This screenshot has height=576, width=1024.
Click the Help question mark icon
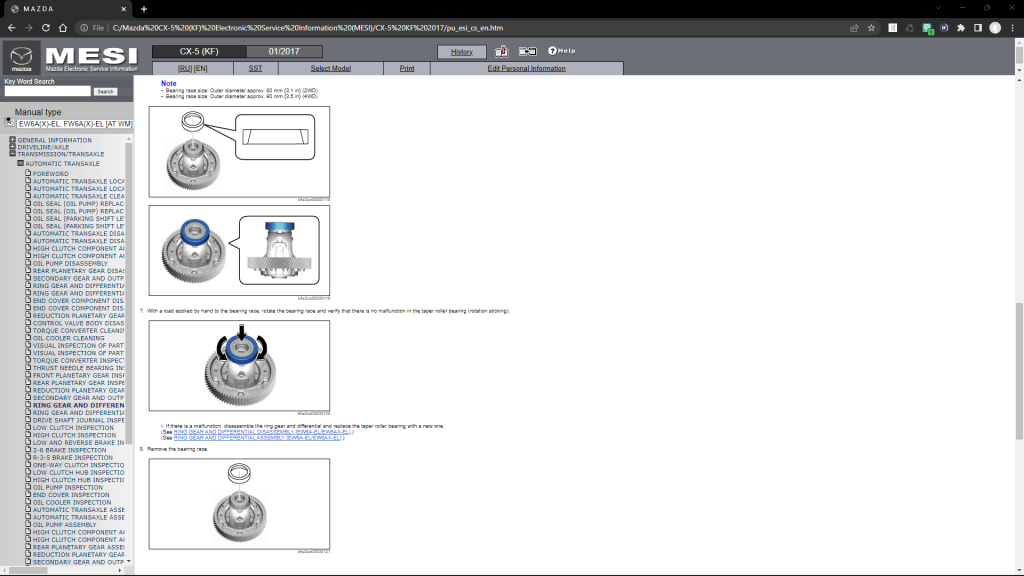point(552,51)
